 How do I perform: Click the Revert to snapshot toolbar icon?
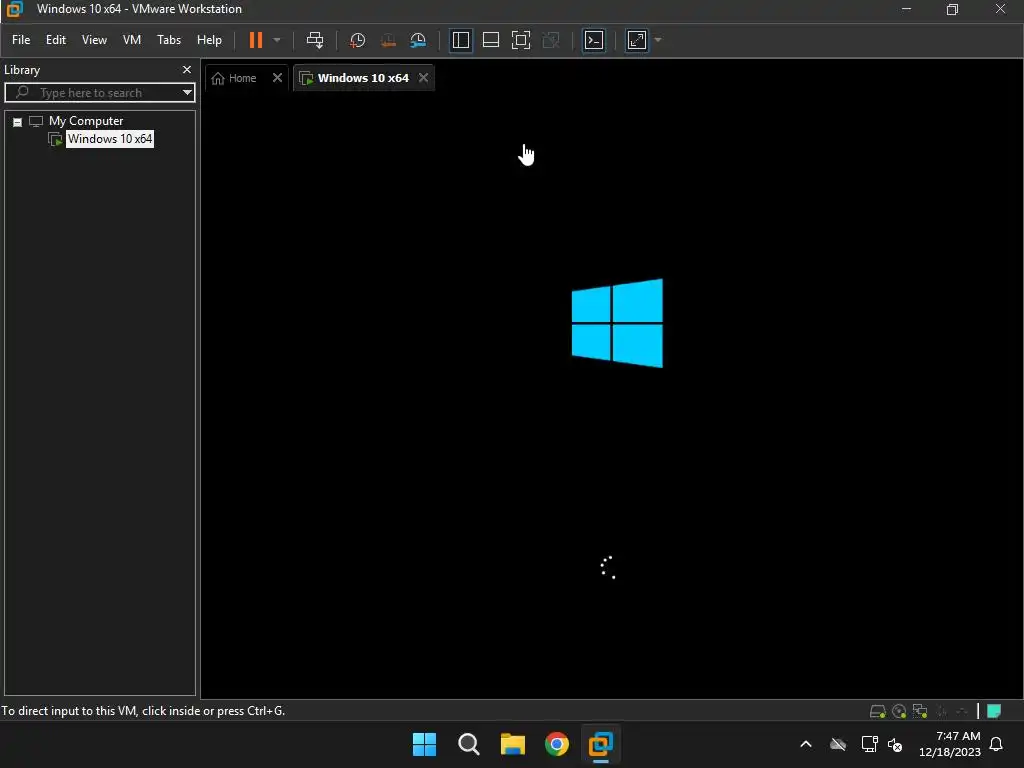[388, 40]
